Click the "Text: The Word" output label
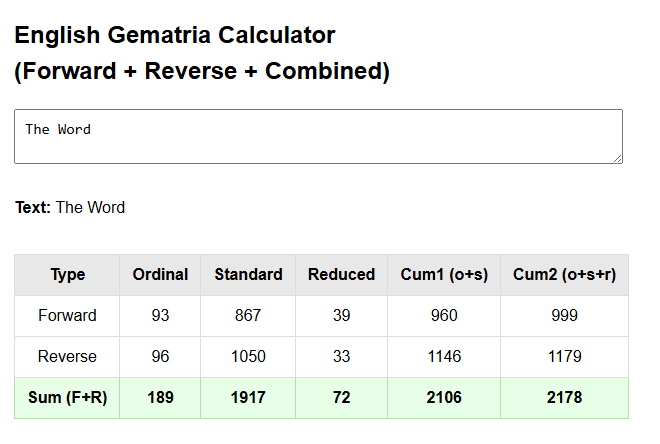This screenshot has height=444, width=660. click(x=70, y=208)
